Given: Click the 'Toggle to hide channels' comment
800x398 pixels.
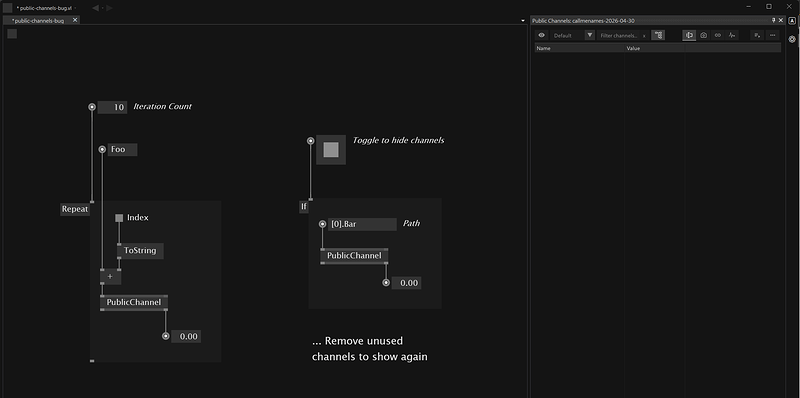Looking at the screenshot, I should coord(398,140).
